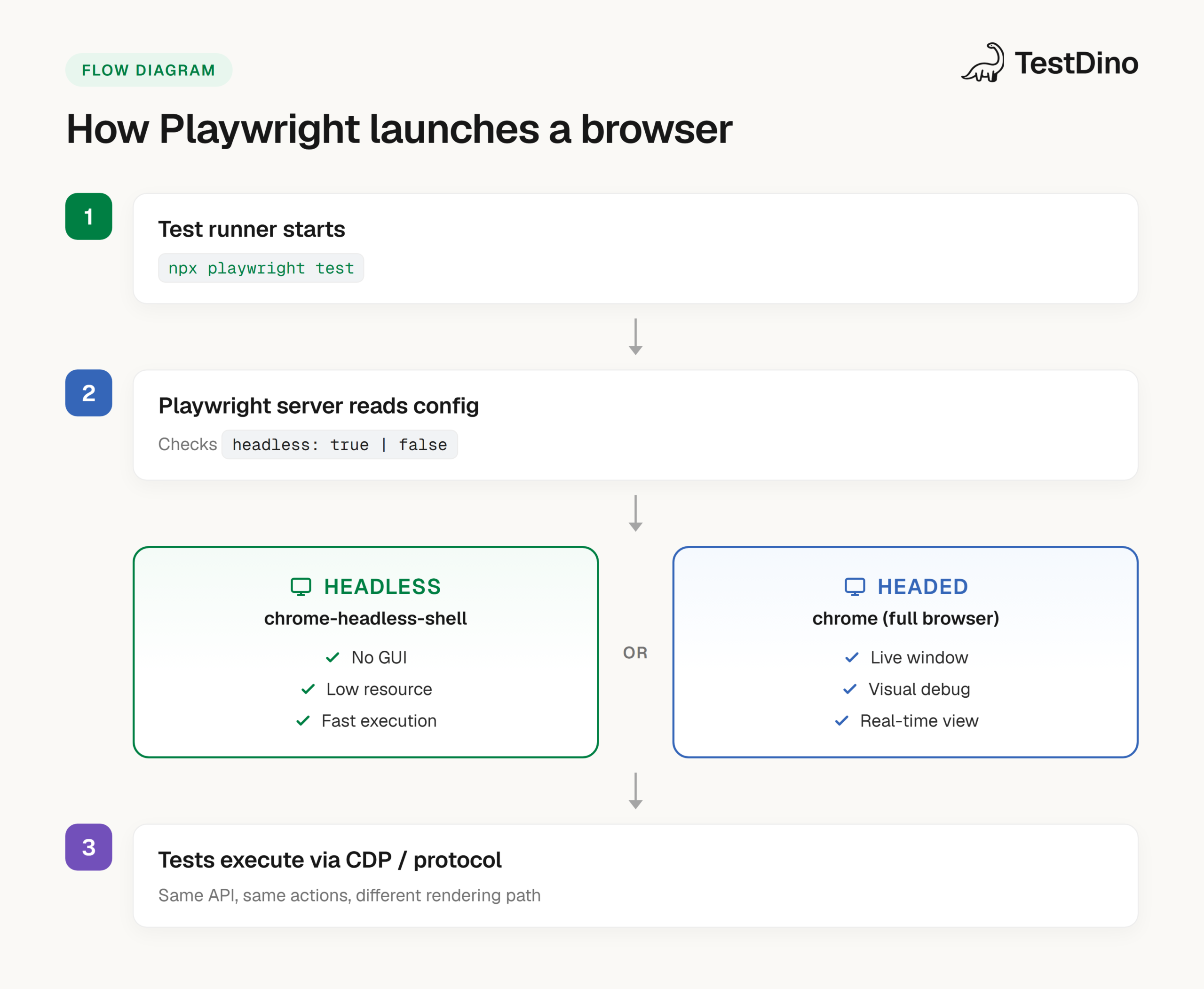Click the blue monitor icon beside HEADED
Viewport: 1204px width, 989px height.
(854, 587)
